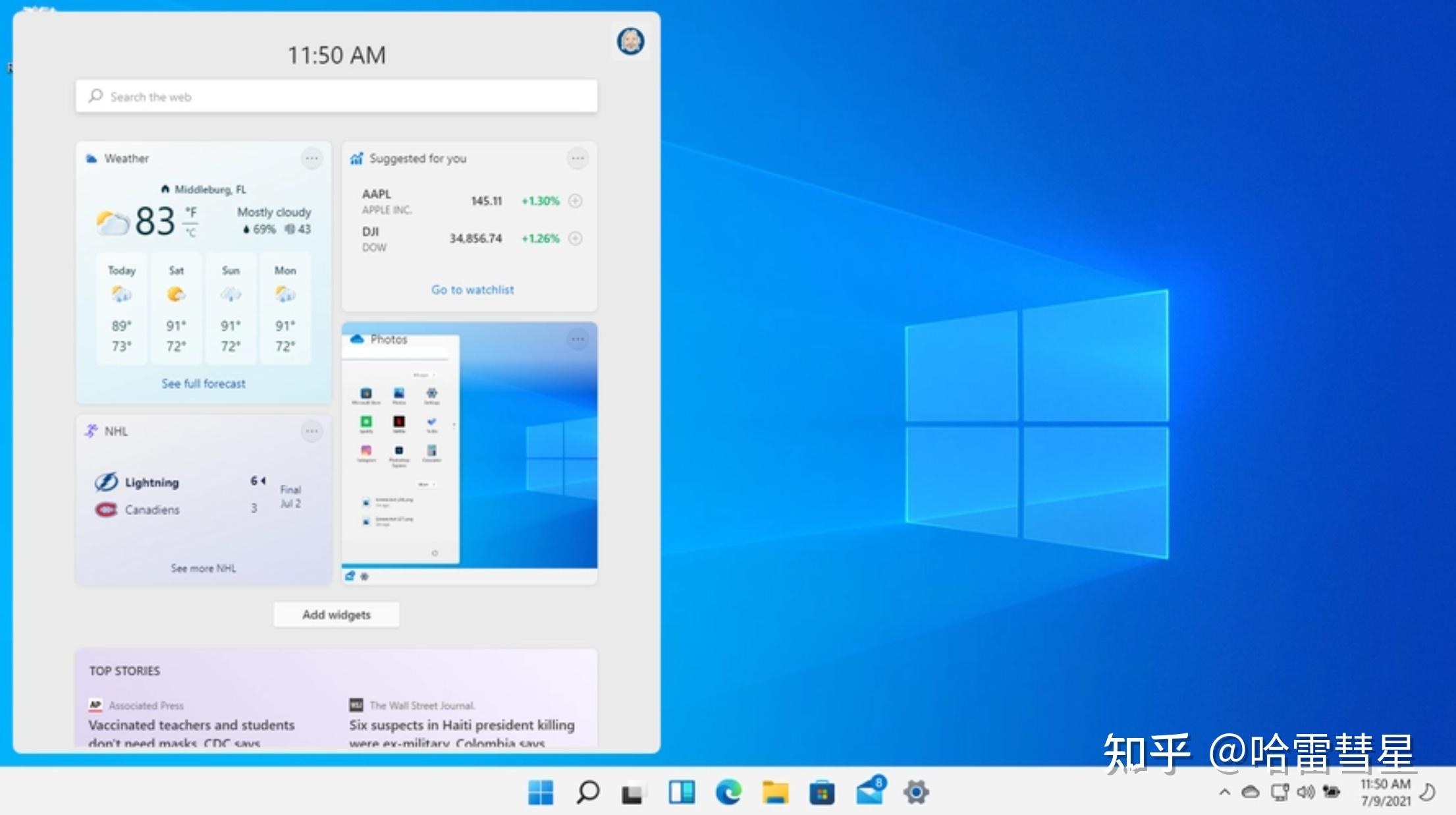Switch temperature unit to °C
The height and width of the screenshot is (815, 1456).
pos(190,232)
